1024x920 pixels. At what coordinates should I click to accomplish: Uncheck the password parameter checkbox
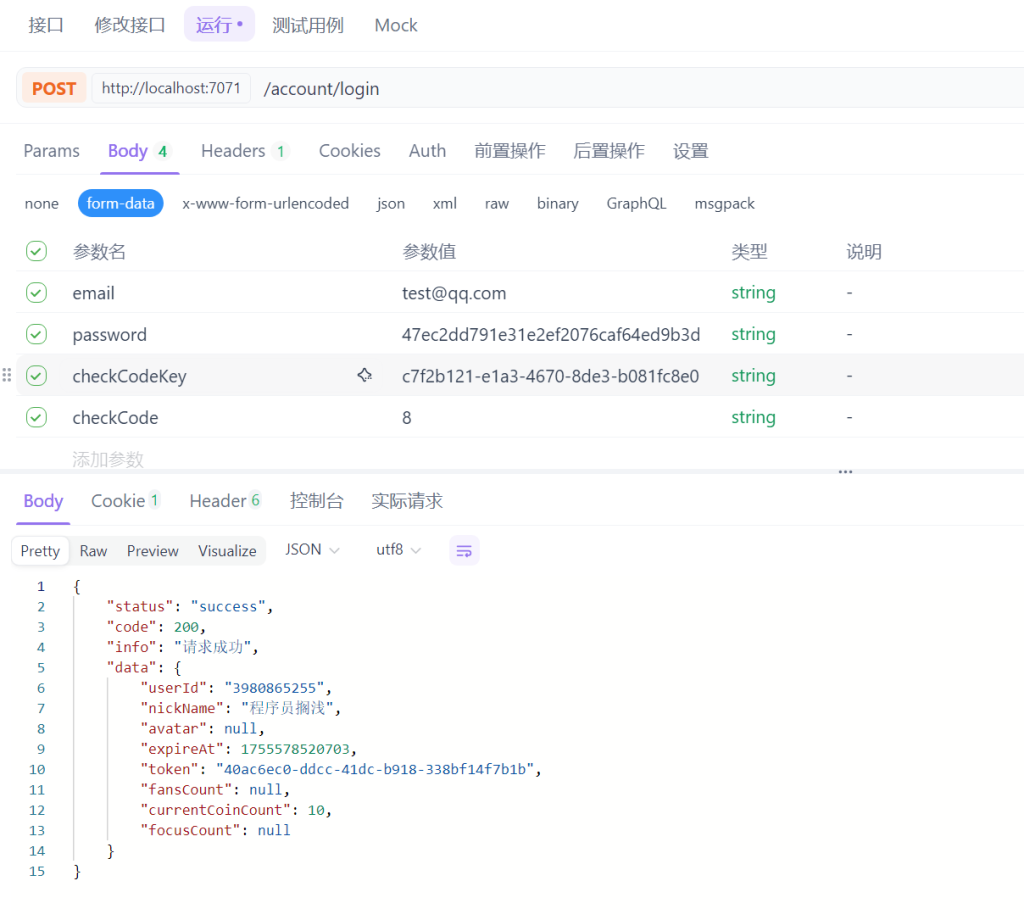pyautogui.click(x=36, y=334)
